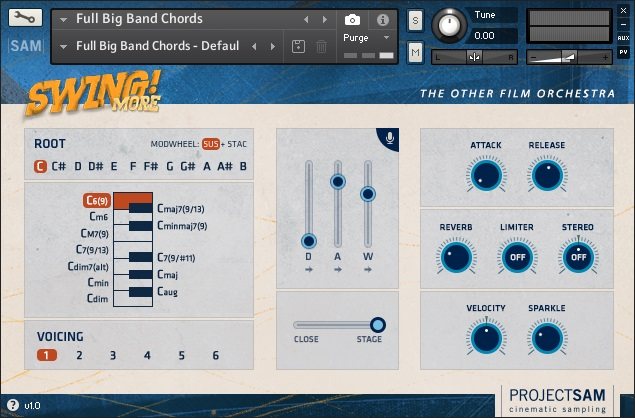Select root note F#

click(x=151, y=166)
